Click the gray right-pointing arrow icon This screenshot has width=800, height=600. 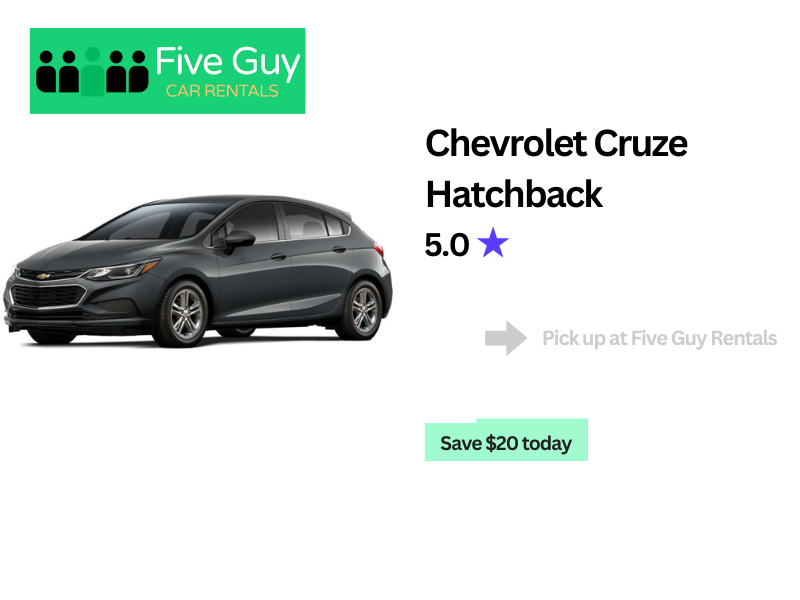(506, 338)
